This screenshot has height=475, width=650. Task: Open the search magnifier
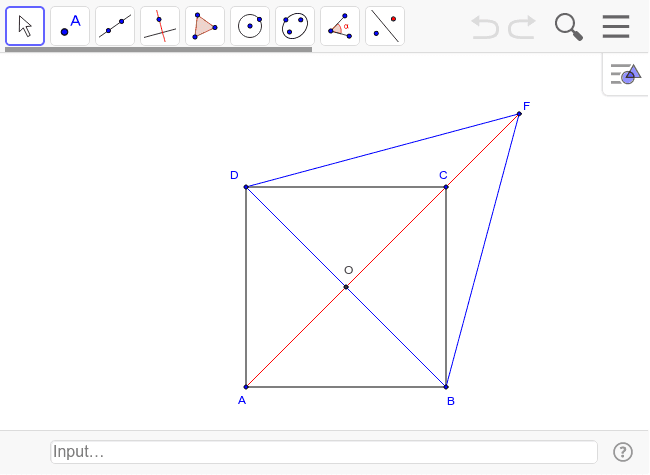[x=569, y=27]
